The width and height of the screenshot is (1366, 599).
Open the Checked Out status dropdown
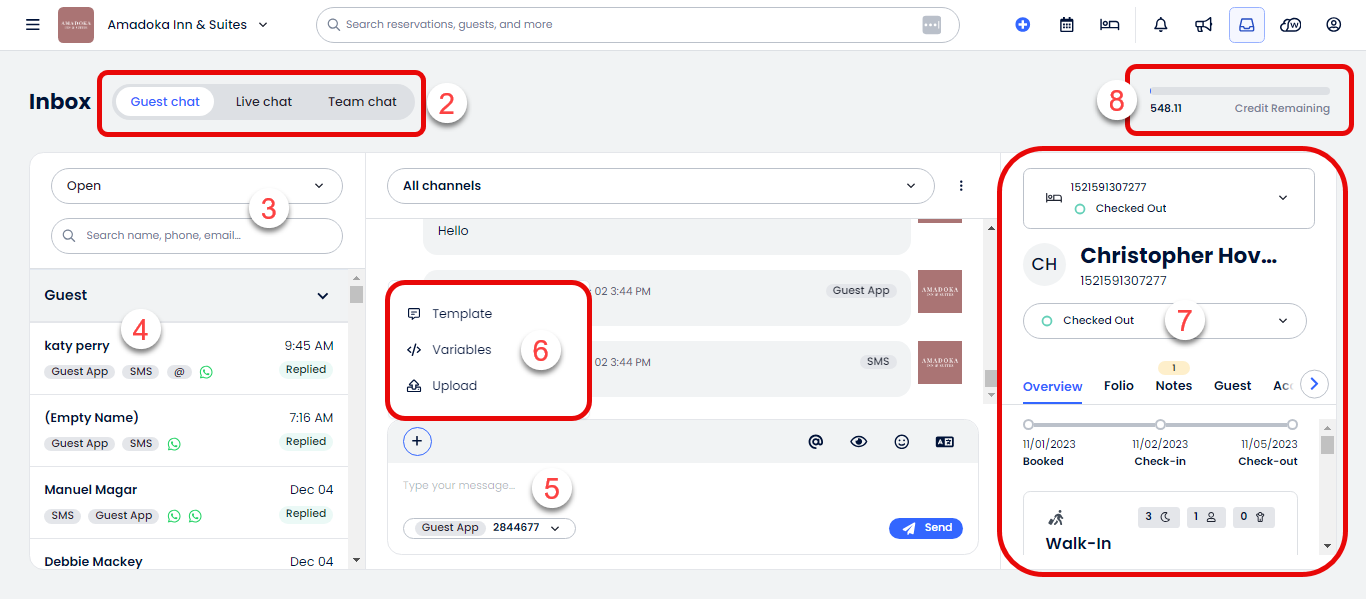tap(1164, 321)
